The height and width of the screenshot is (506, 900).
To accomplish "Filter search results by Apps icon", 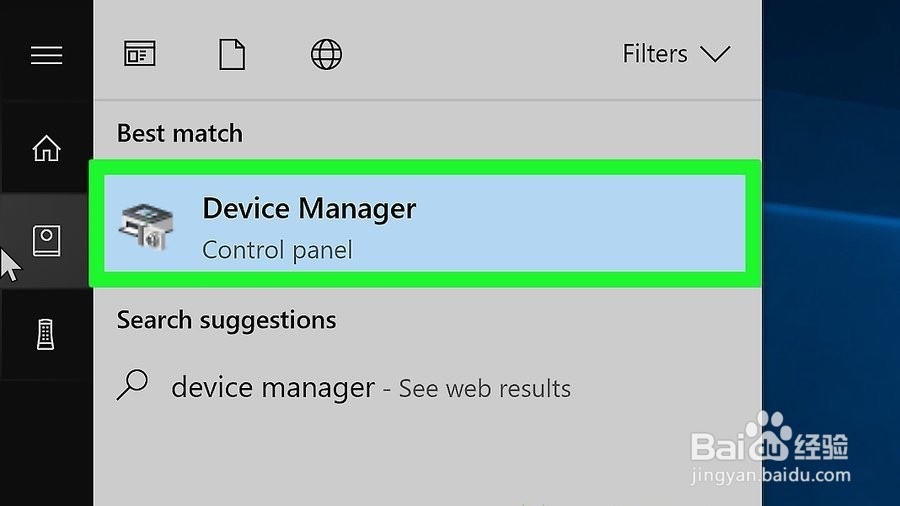I will 140,54.
